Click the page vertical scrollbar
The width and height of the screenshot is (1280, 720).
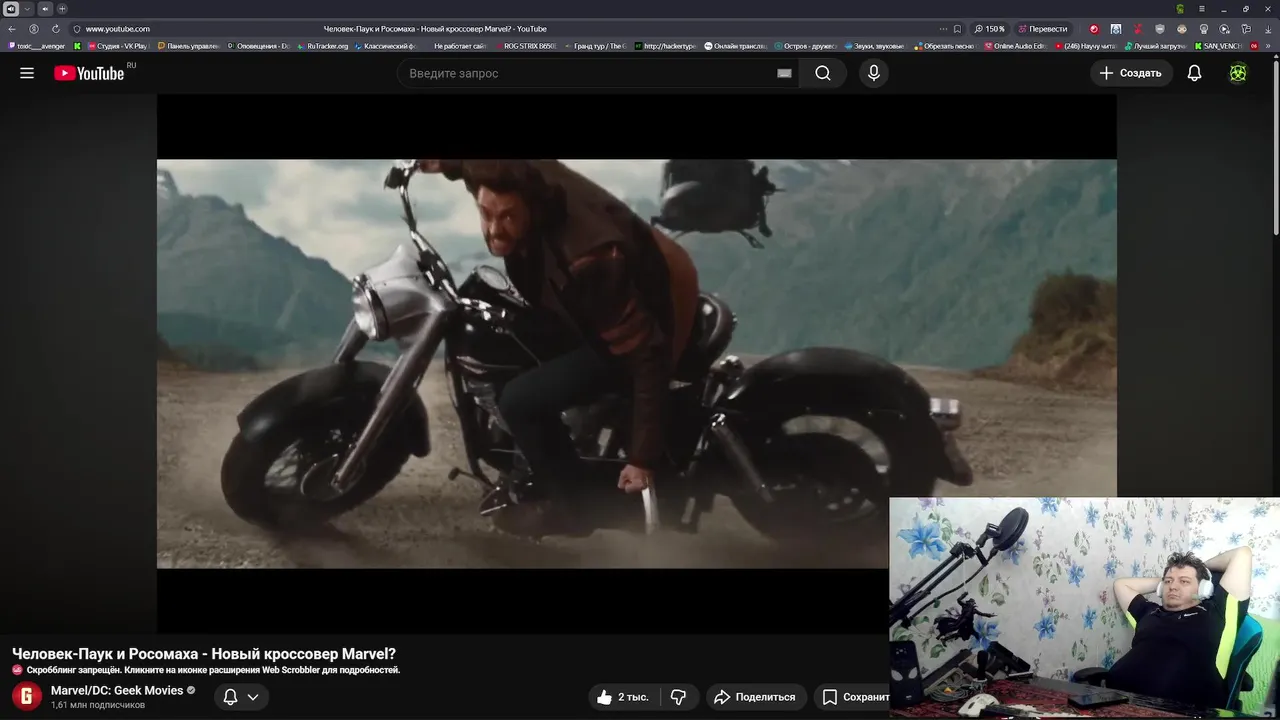[1275, 150]
